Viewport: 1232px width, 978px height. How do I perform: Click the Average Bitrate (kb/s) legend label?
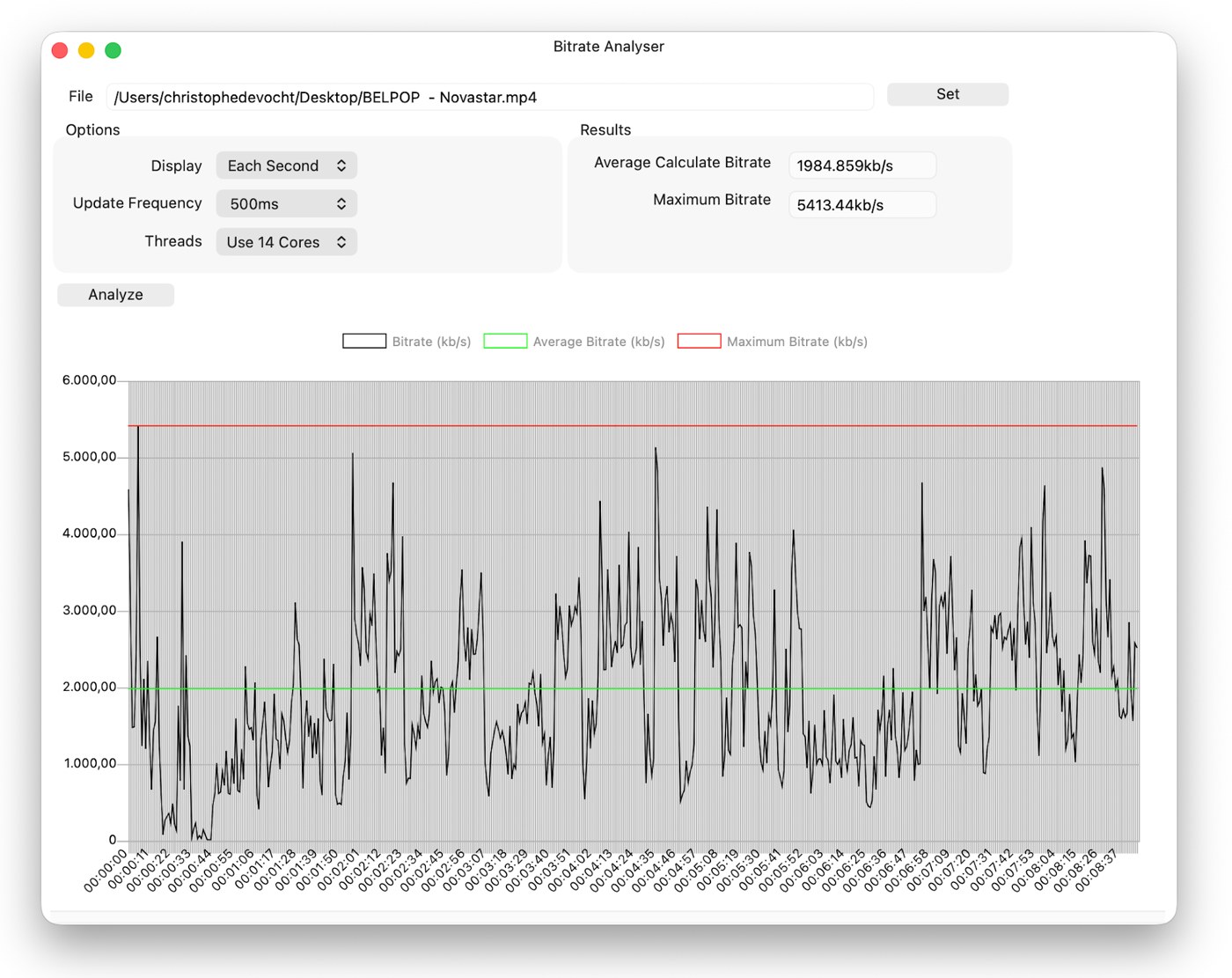598,342
